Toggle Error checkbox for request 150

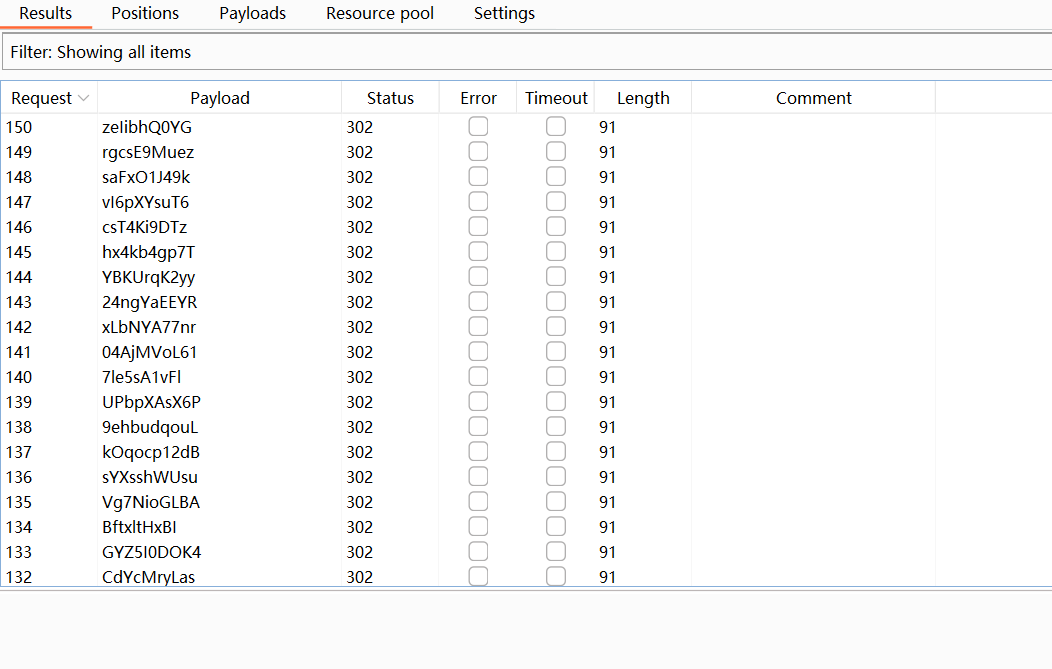click(478, 127)
